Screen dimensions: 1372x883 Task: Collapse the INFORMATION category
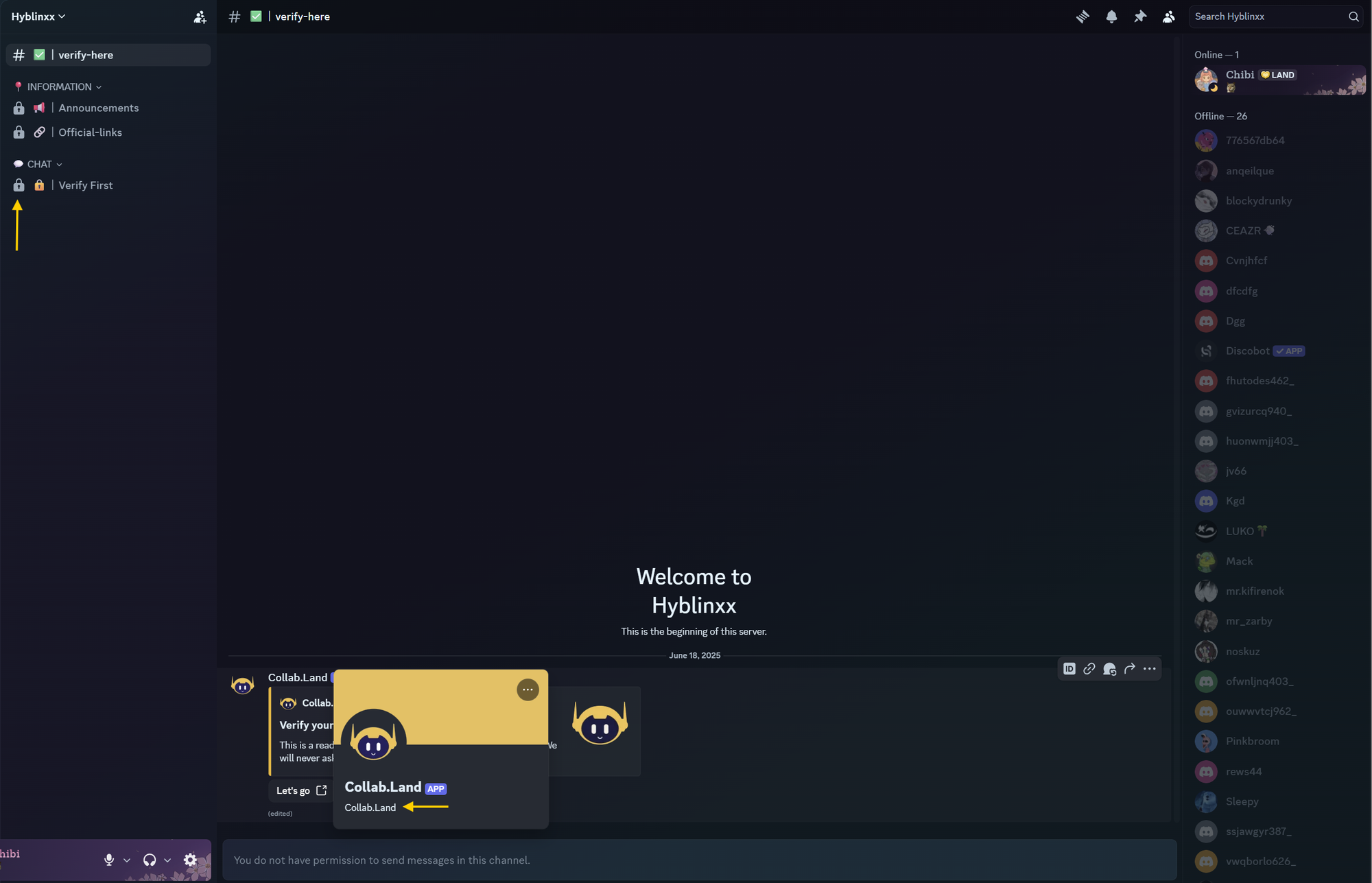pos(59,86)
